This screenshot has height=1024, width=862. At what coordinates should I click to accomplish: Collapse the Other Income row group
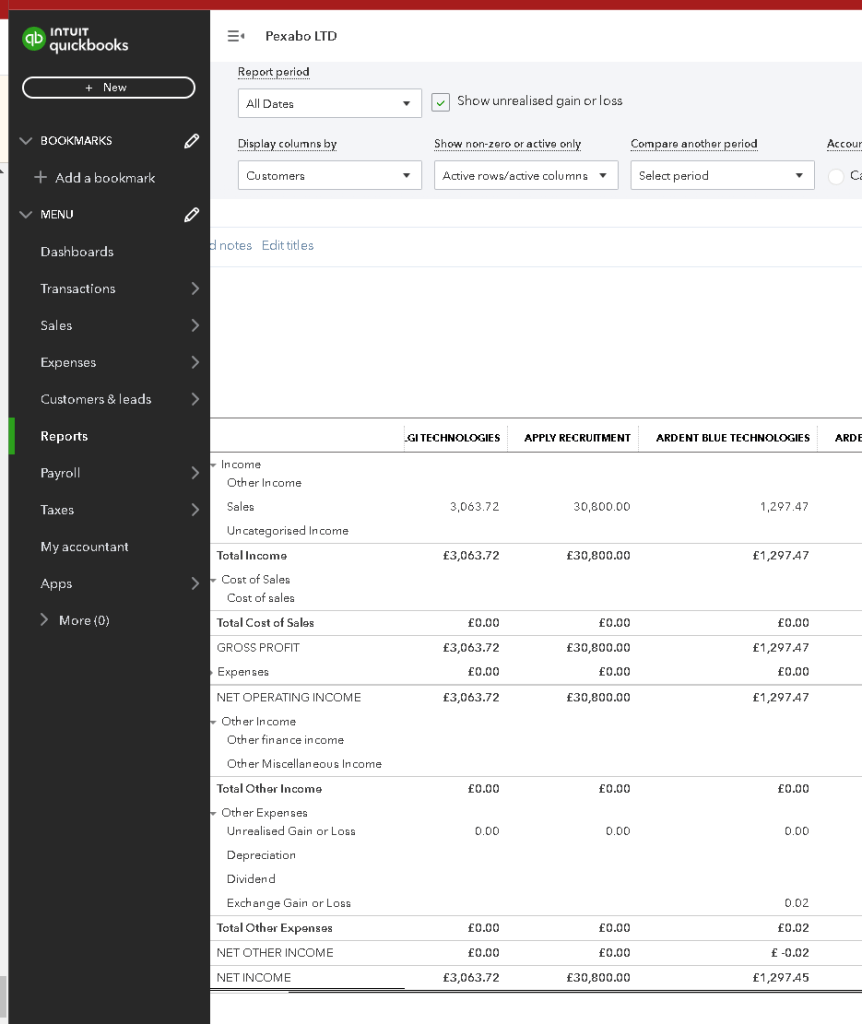click(x=214, y=722)
